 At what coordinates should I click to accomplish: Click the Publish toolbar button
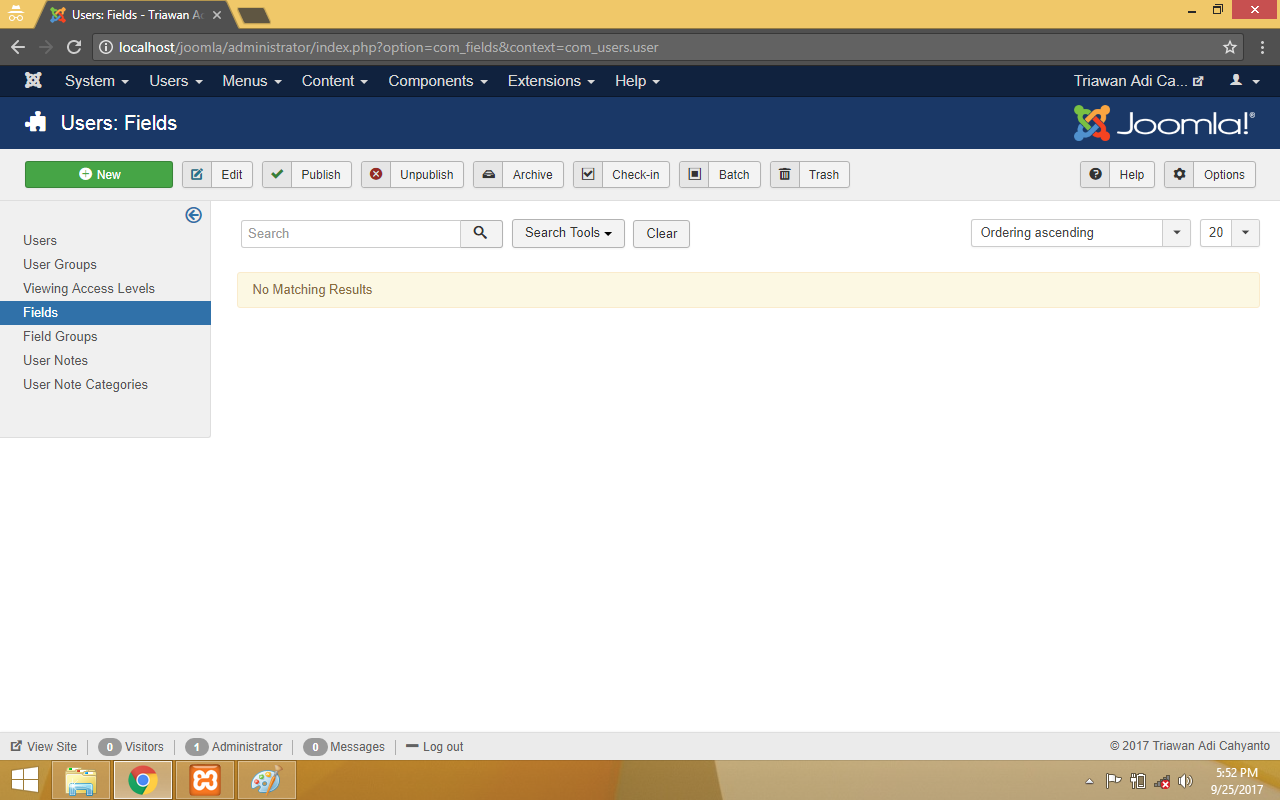coord(307,174)
